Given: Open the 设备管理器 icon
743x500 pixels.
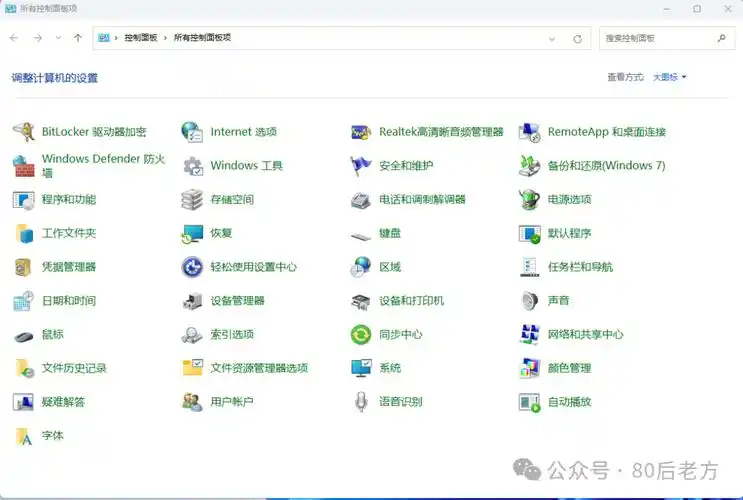Looking at the screenshot, I should (x=192, y=301).
